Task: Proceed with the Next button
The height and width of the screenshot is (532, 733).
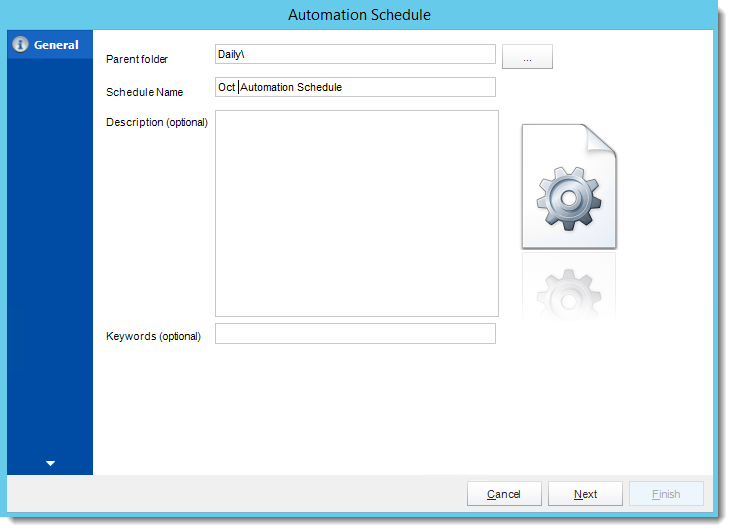Action: [x=585, y=494]
